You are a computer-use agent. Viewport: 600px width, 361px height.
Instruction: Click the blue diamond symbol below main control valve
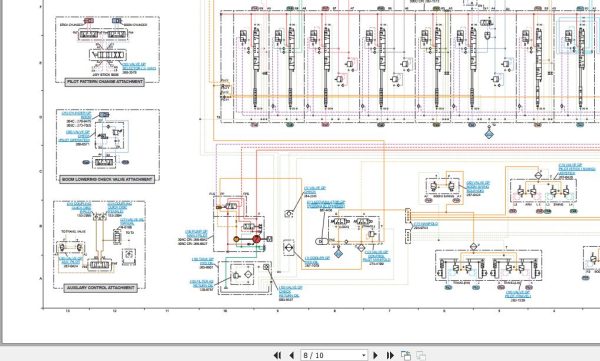coord(489,134)
